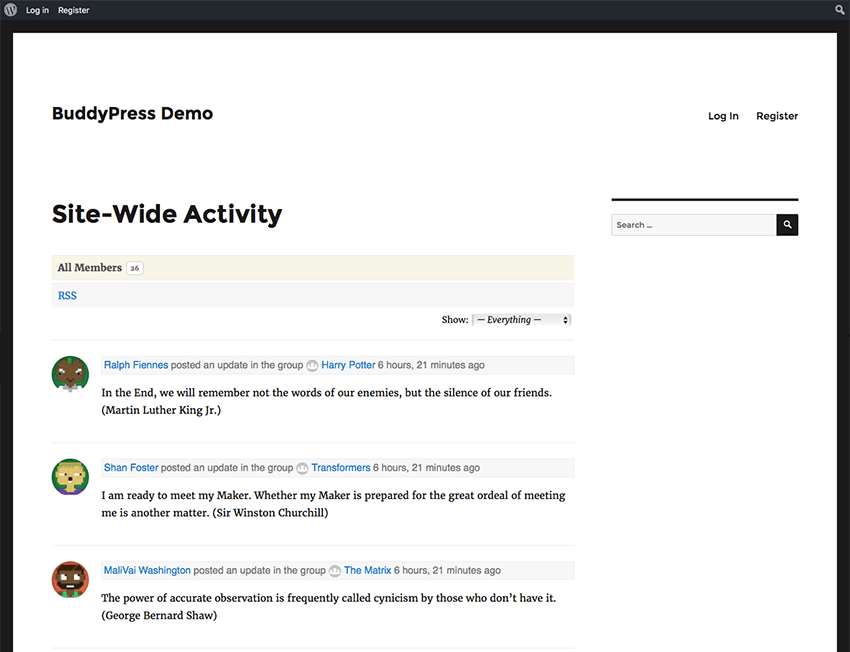Choose Log in from the admin bar
Image resolution: width=850 pixels, height=652 pixels.
pos(37,9)
